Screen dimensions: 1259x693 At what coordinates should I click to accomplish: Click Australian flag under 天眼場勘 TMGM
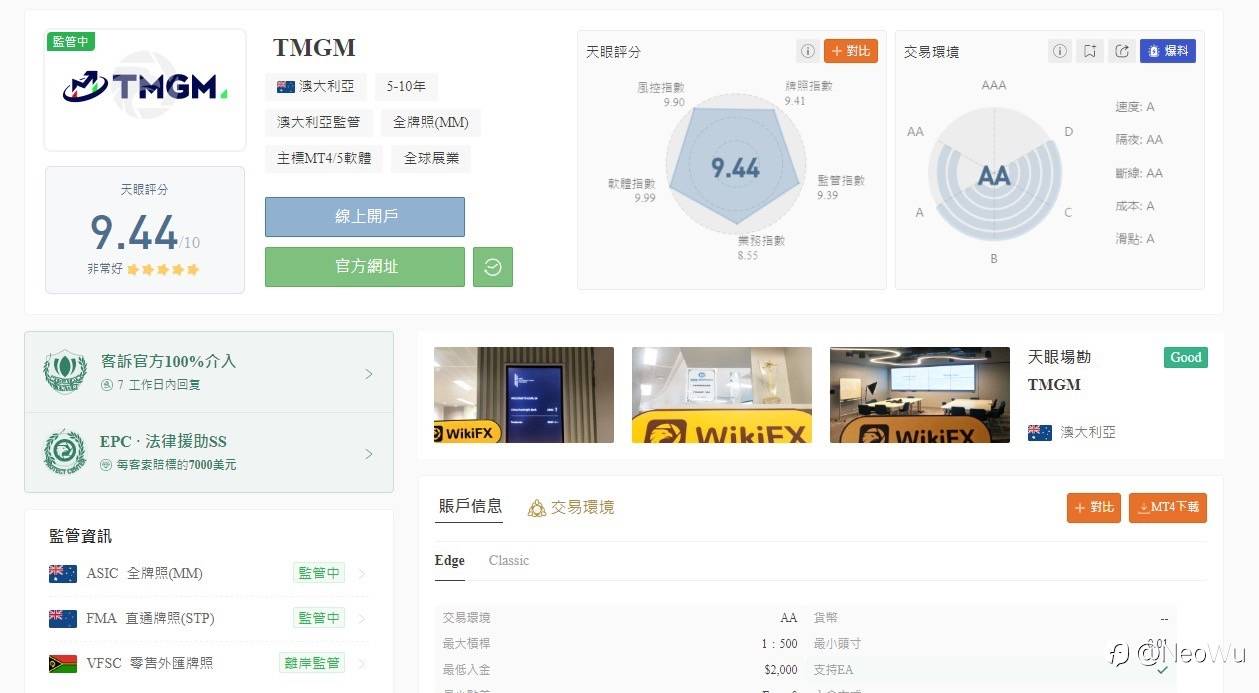pos(1040,433)
